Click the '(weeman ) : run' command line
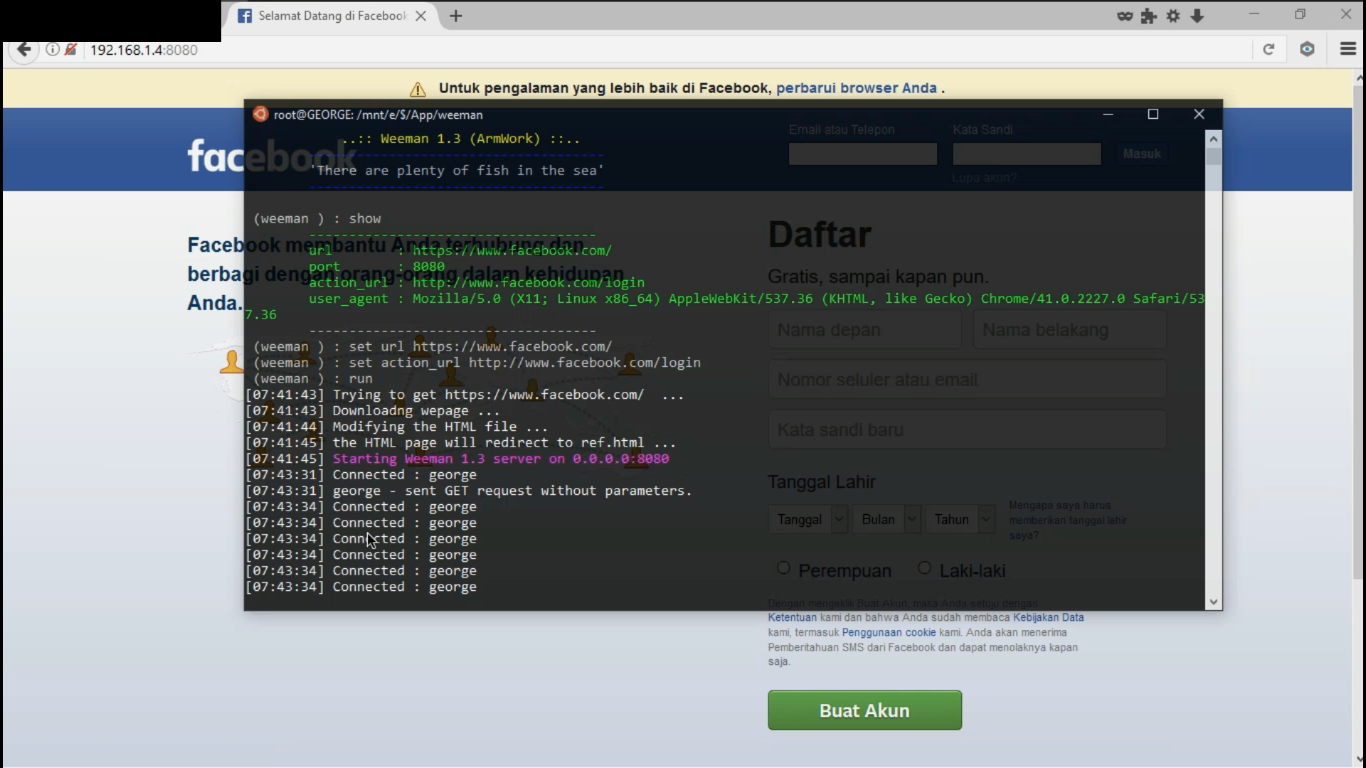Screen dimensions: 1366x768 coord(313,379)
